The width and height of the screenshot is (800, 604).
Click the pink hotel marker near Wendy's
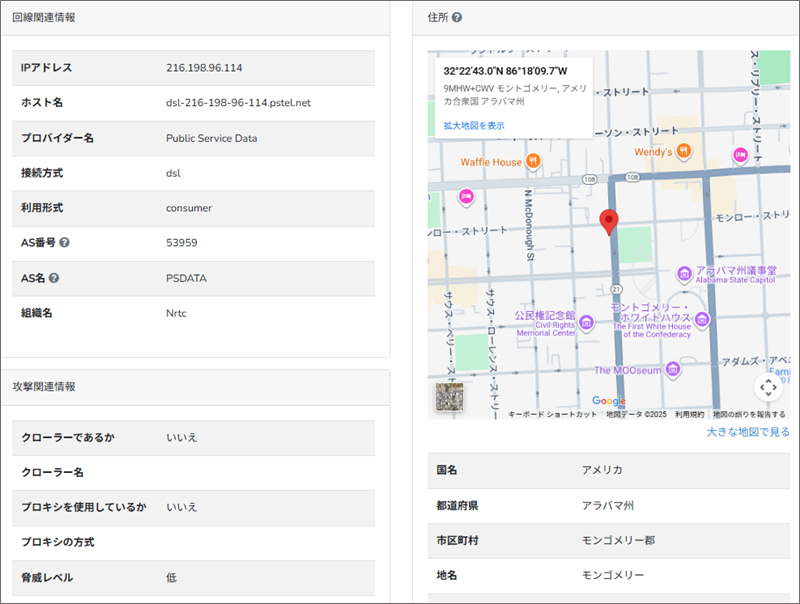click(x=740, y=156)
